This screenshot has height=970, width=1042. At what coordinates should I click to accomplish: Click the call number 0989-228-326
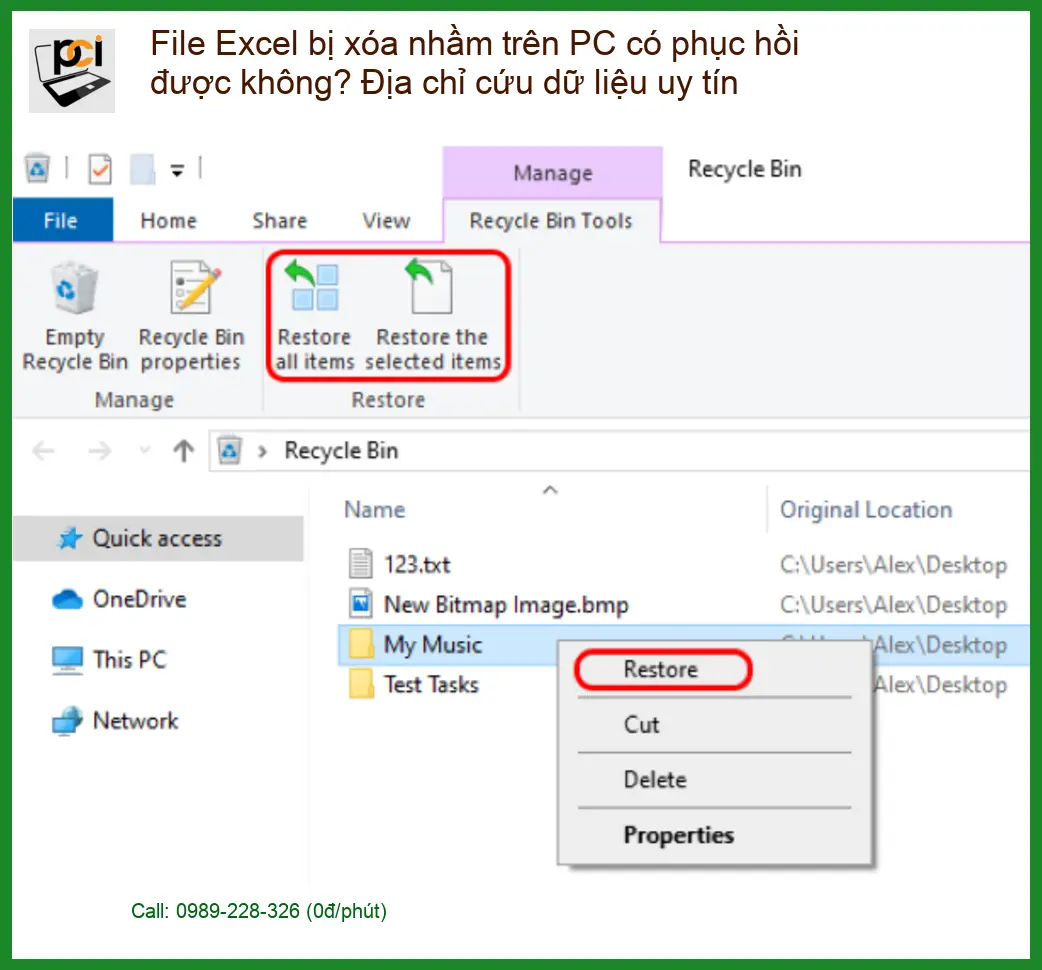pos(237,910)
